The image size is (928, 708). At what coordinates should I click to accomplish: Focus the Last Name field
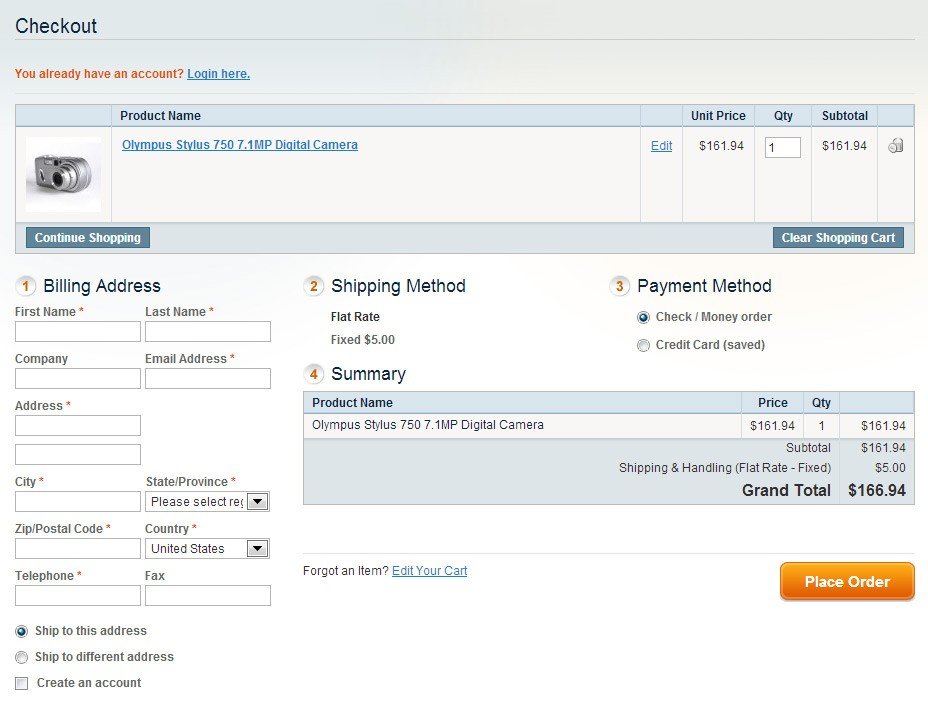tap(208, 332)
